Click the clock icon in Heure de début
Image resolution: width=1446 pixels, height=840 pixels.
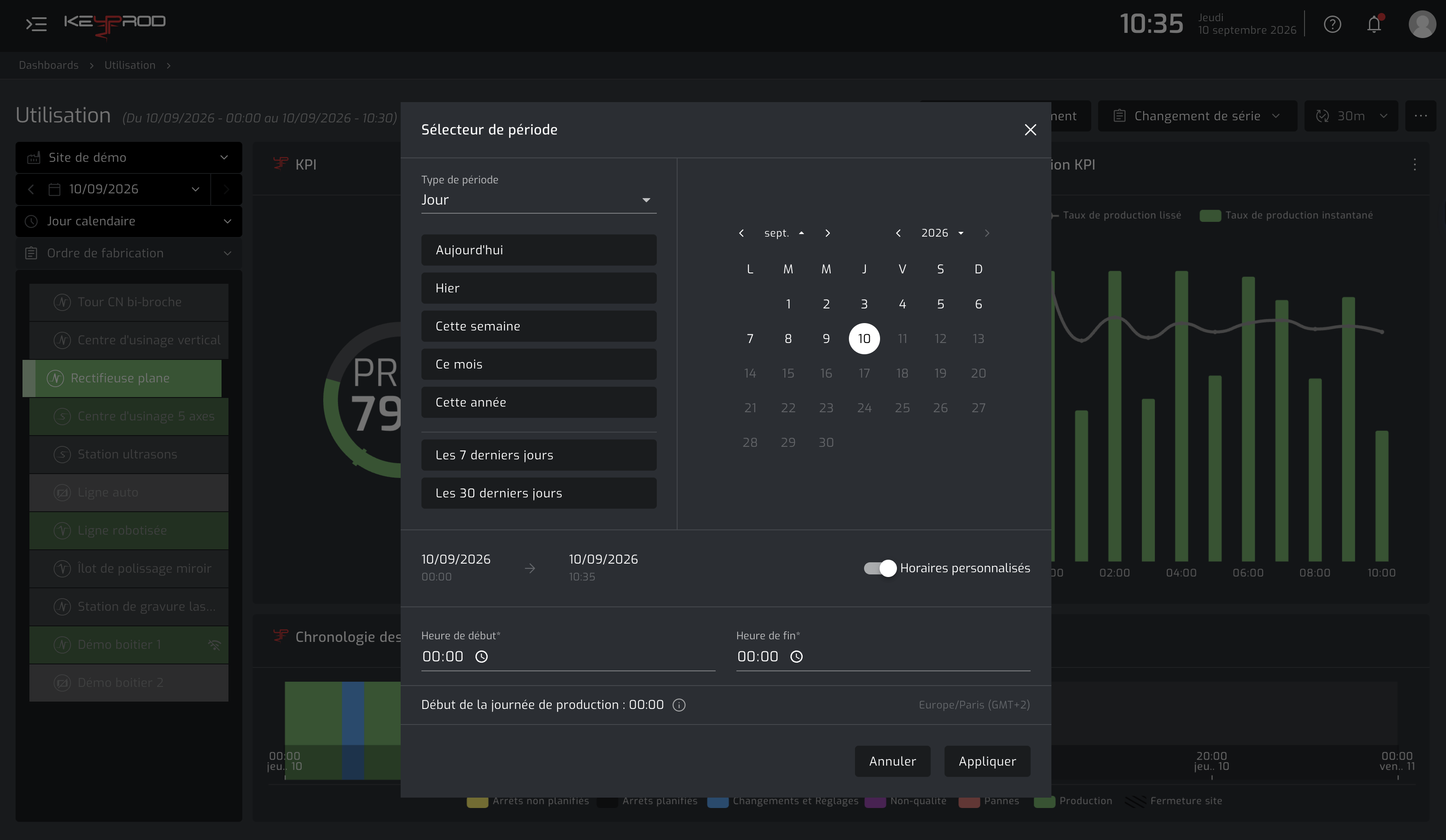pyautogui.click(x=482, y=657)
